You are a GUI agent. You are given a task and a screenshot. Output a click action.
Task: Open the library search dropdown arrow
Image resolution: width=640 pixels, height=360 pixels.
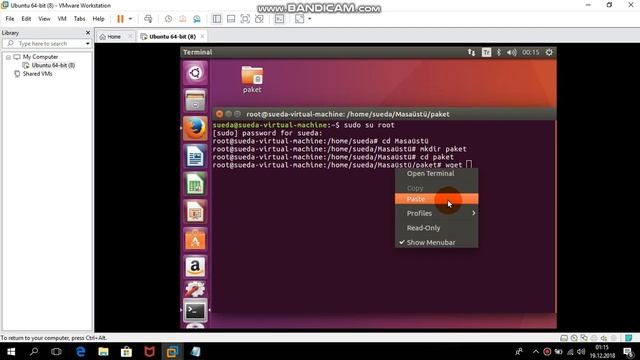(88, 43)
